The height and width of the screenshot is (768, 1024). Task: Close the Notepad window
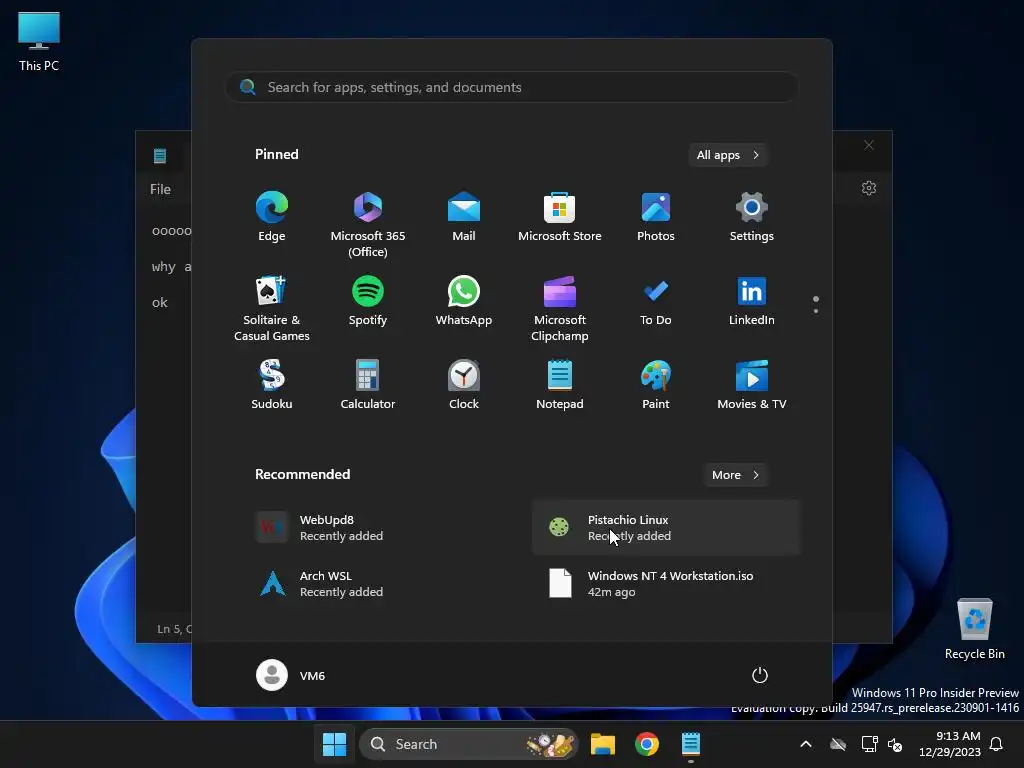869,145
